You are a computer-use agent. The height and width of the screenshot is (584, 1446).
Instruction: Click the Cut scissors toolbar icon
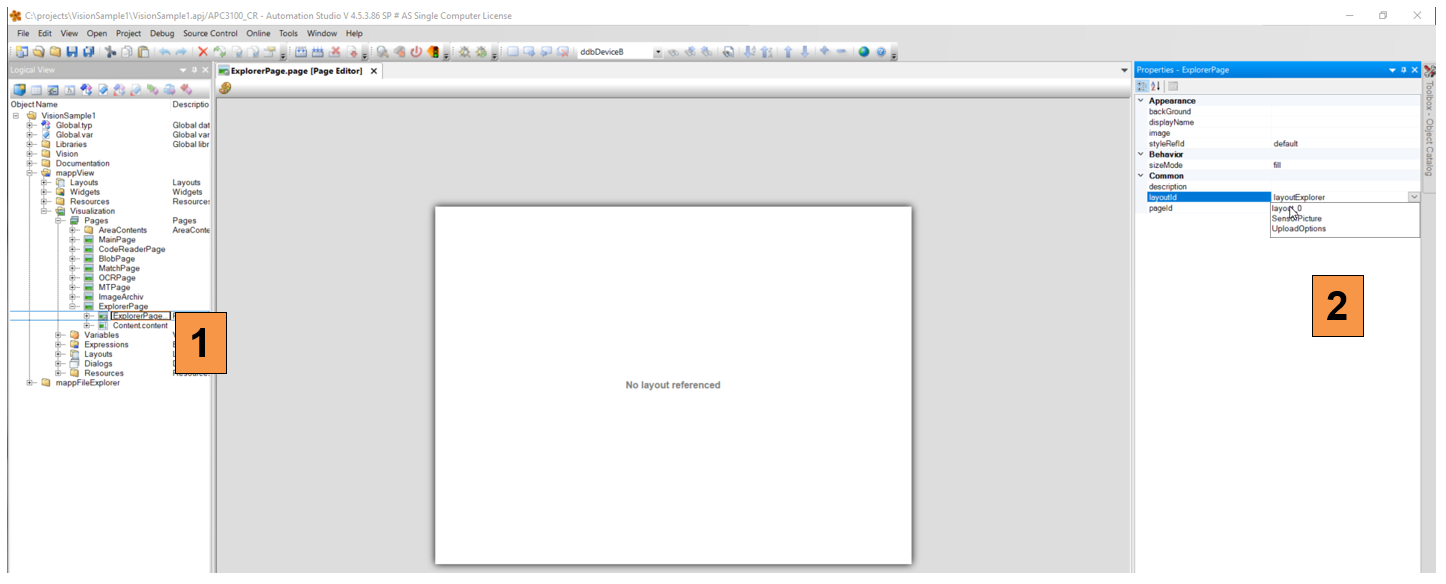(111, 52)
